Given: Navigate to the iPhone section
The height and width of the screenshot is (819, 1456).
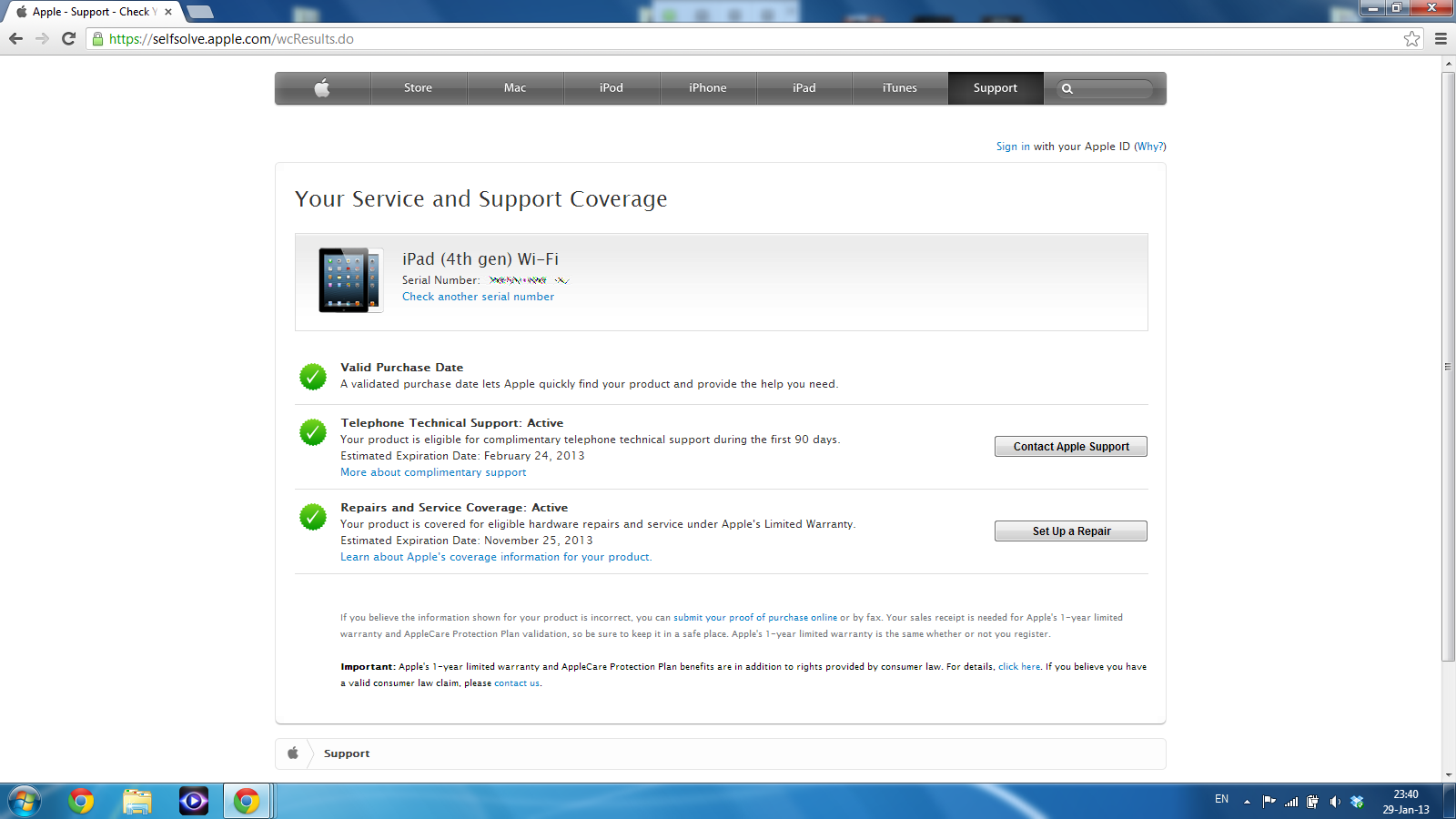Looking at the screenshot, I should tap(708, 88).
